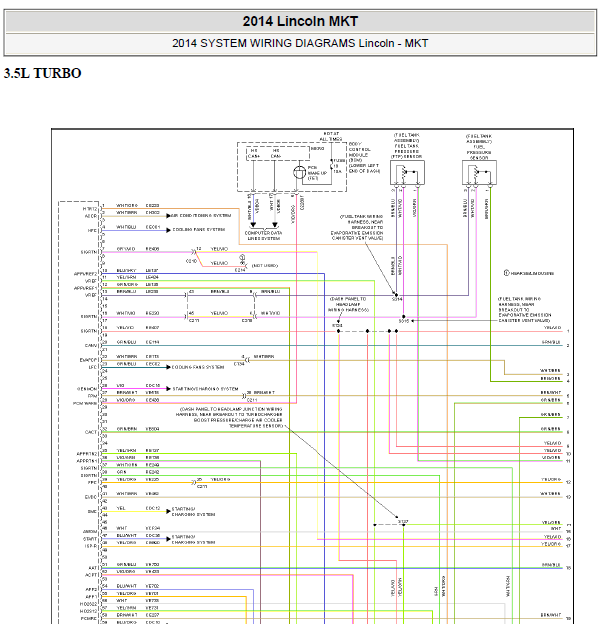Click the 'HOT AT ALL TIMES' label
601x624 pixels.
(x=331, y=136)
